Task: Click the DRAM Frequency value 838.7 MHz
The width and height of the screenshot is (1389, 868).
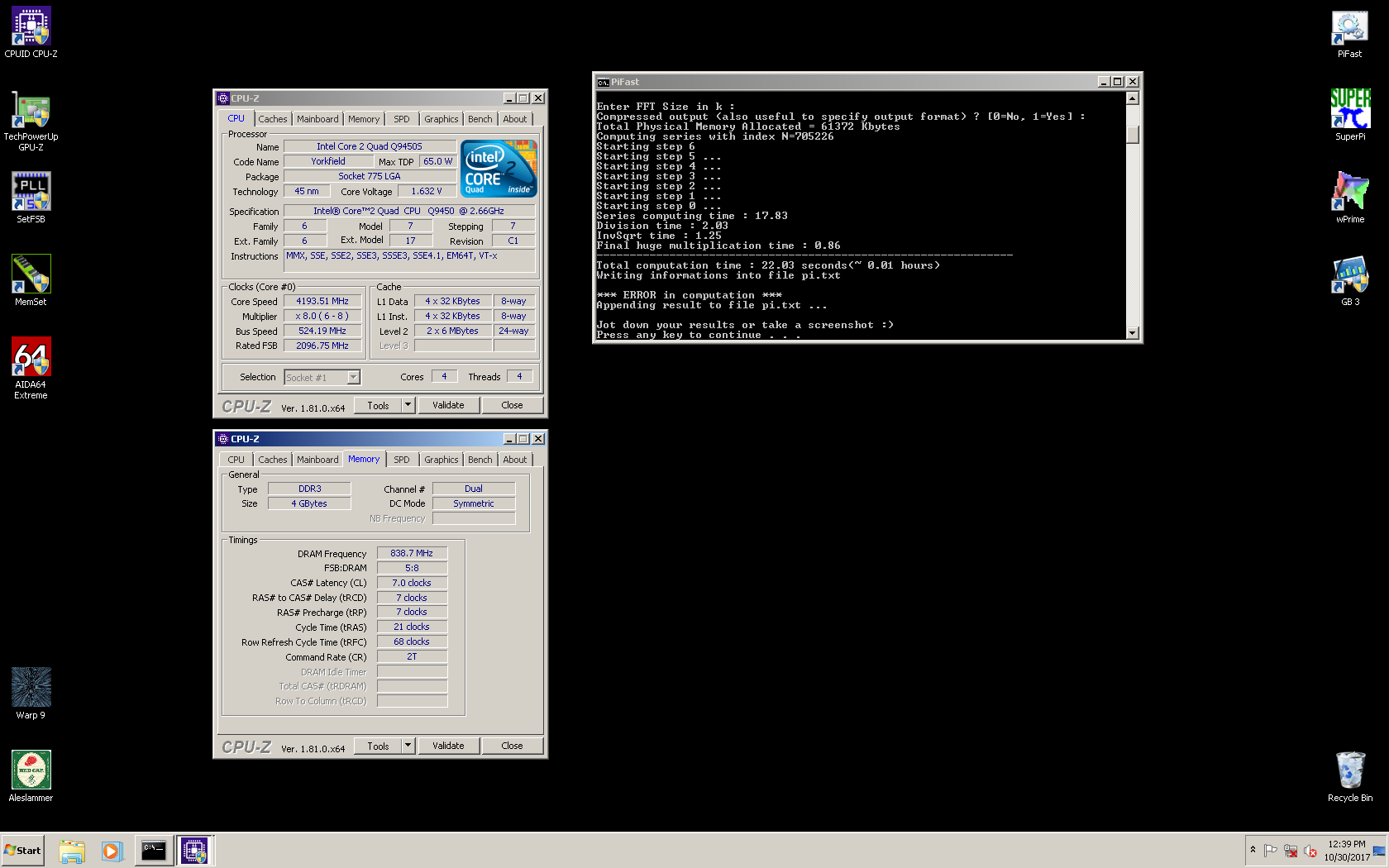Action: click(412, 554)
